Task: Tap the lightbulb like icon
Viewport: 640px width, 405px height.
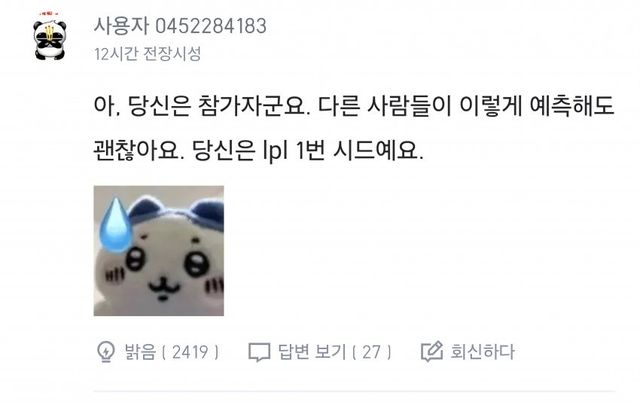Action: coord(106,352)
